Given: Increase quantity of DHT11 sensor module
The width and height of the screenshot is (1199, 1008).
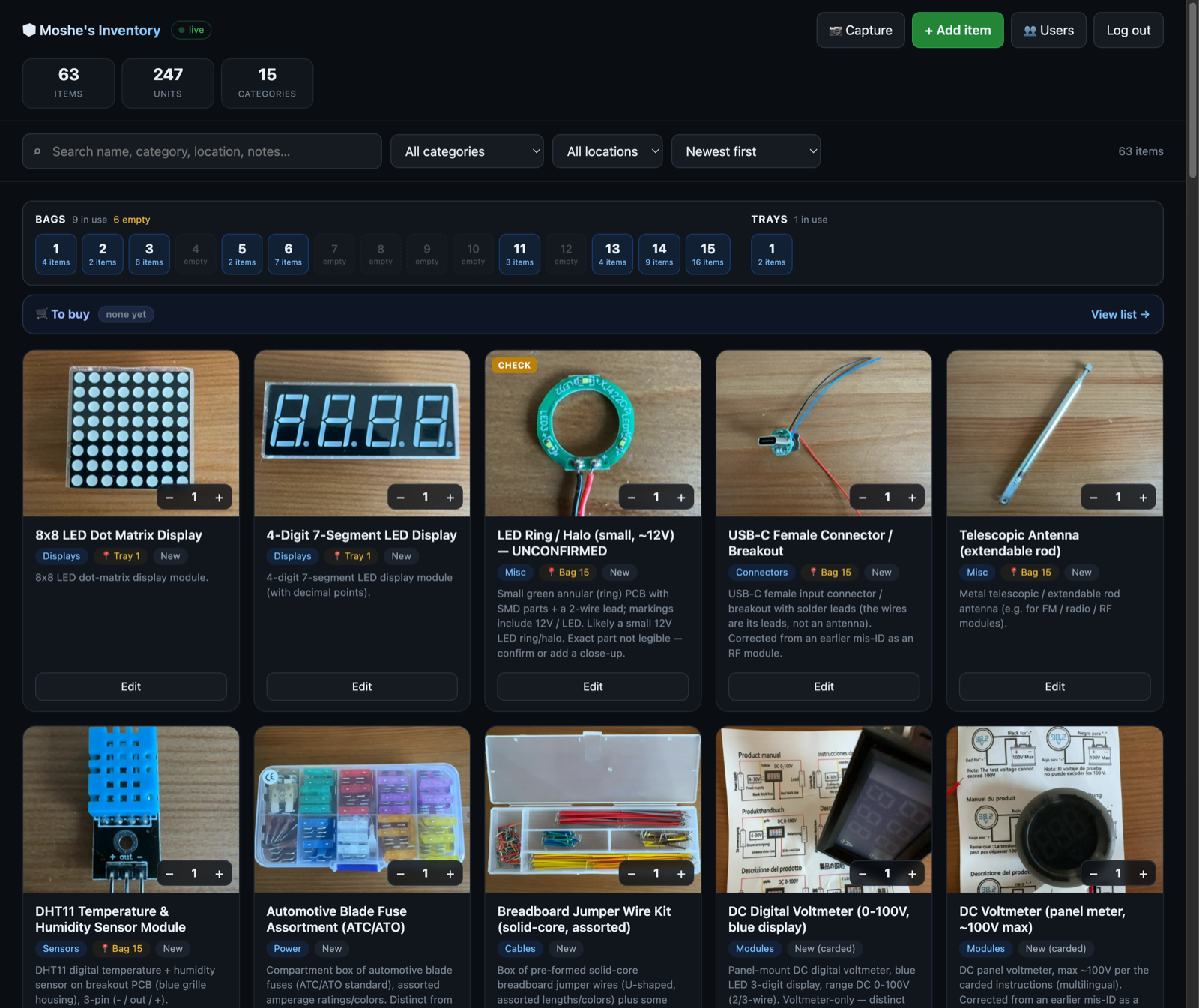Looking at the screenshot, I should pyautogui.click(x=220, y=874).
